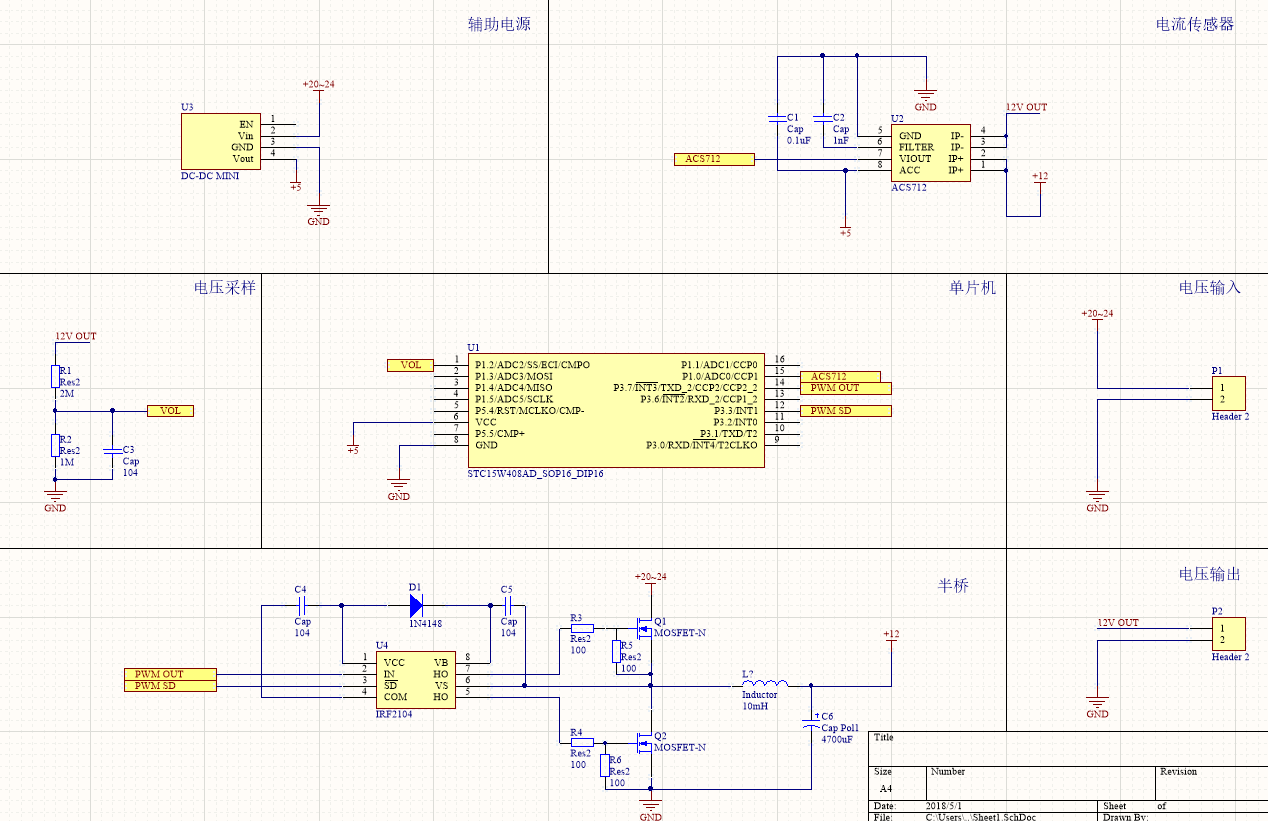Select diode D1 1N4148 symbol
This screenshot has height=821, width=1268.
click(x=416, y=605)
